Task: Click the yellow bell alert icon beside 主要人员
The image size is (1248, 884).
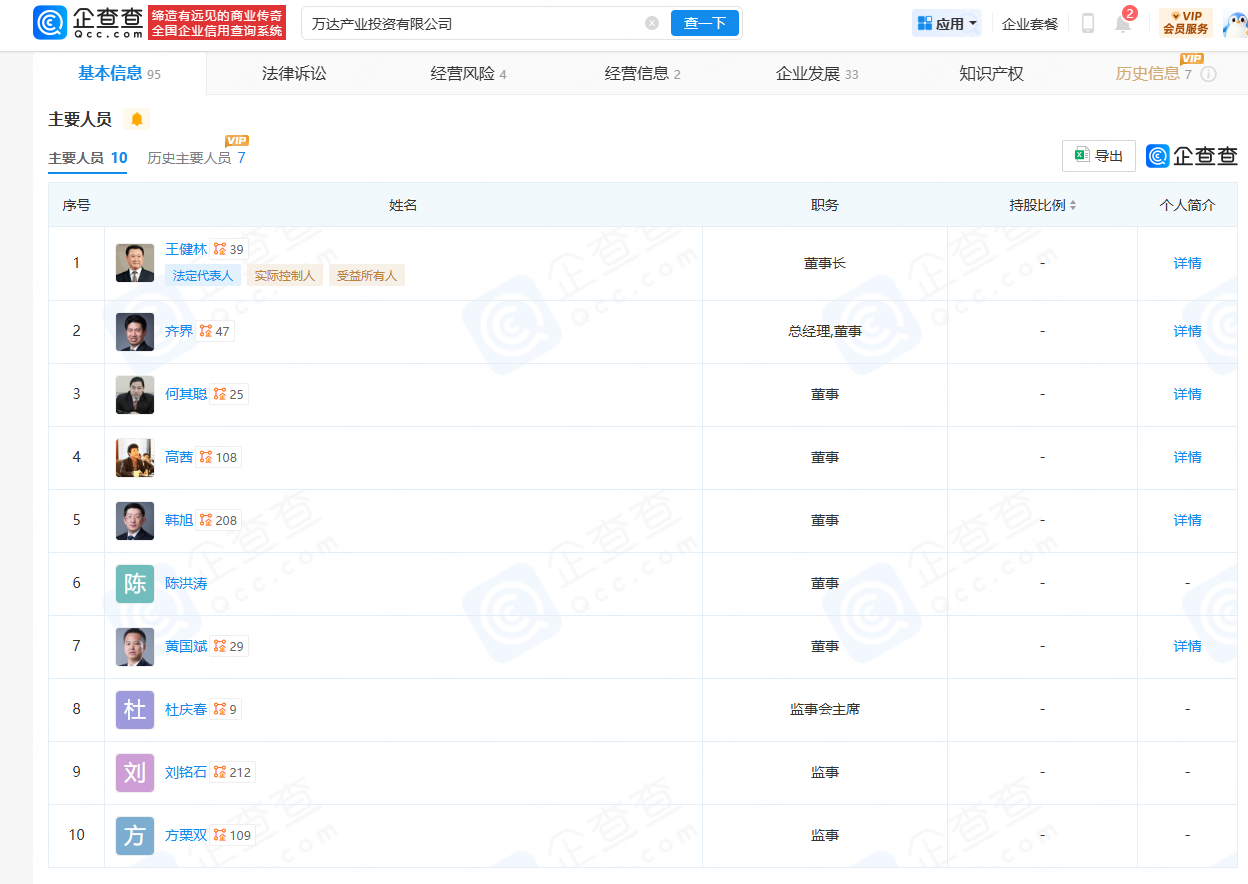Action: [x=137, y=119]
